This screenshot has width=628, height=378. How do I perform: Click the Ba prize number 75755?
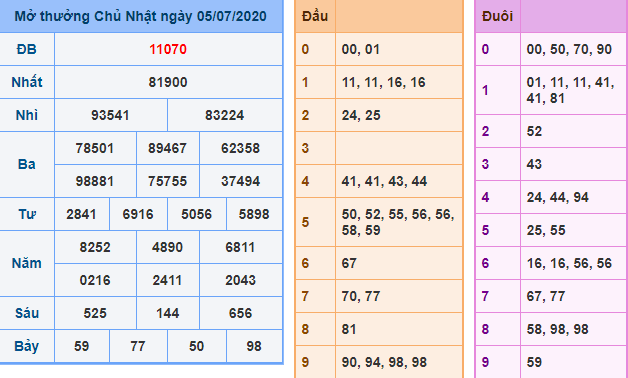coord(167,181)
